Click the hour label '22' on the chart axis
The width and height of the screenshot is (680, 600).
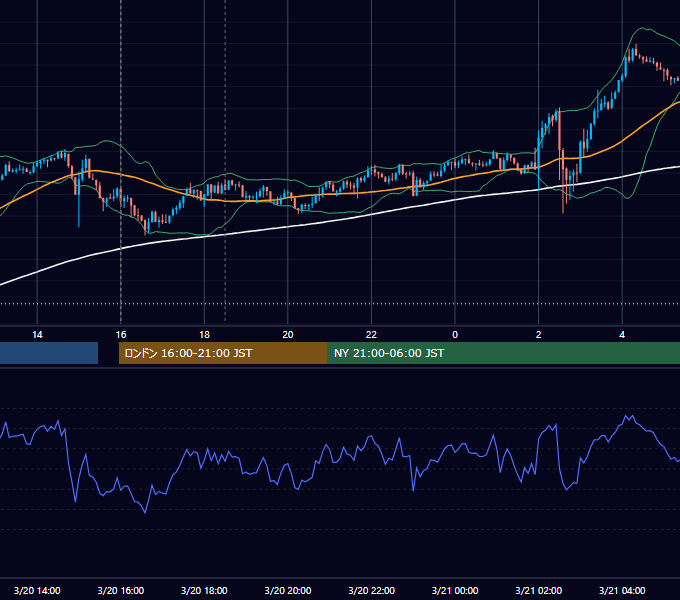tap(372, 335)
